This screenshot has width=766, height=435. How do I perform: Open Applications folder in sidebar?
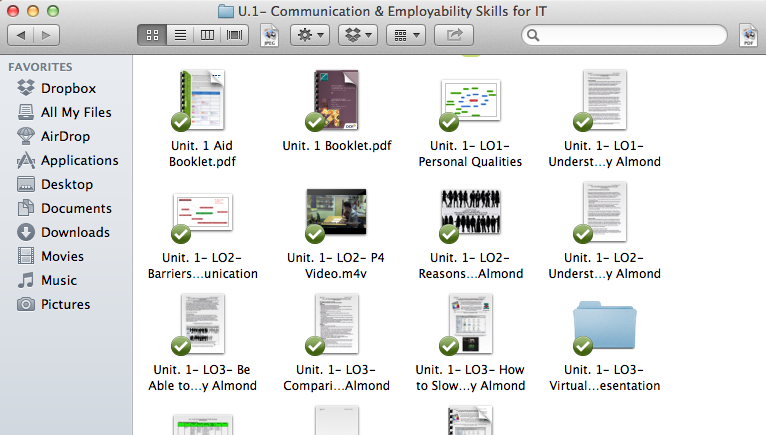click(67, 160)
